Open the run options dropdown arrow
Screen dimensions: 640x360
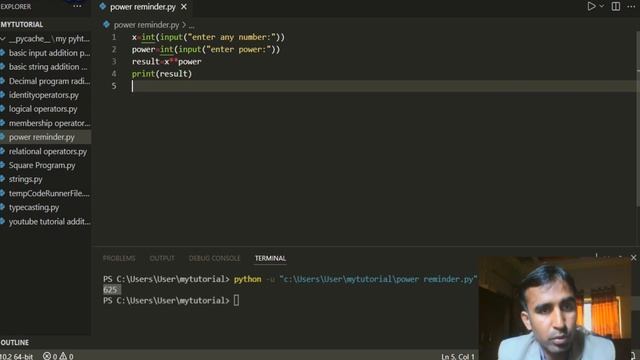point(602,7)
